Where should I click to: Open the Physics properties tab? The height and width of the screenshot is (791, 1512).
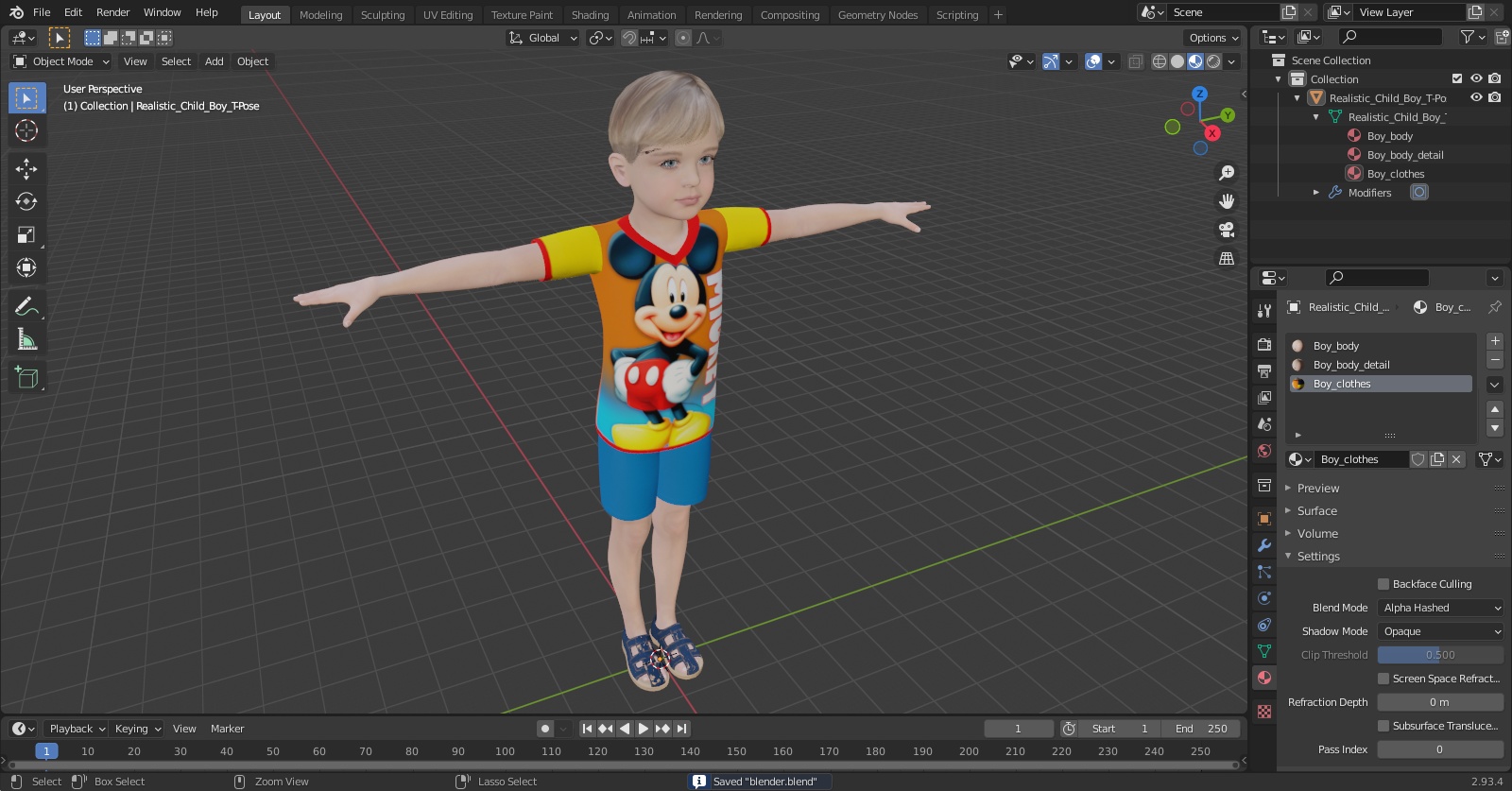coord(1264,598)
